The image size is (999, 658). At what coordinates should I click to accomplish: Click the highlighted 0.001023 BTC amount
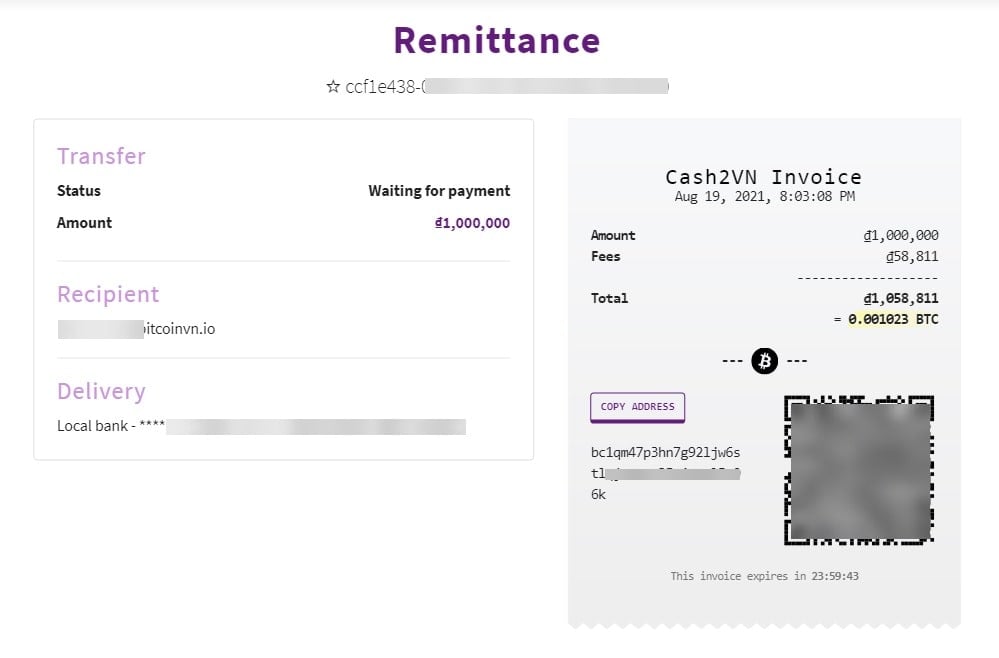pyautogui.click(x=893, y=319)
